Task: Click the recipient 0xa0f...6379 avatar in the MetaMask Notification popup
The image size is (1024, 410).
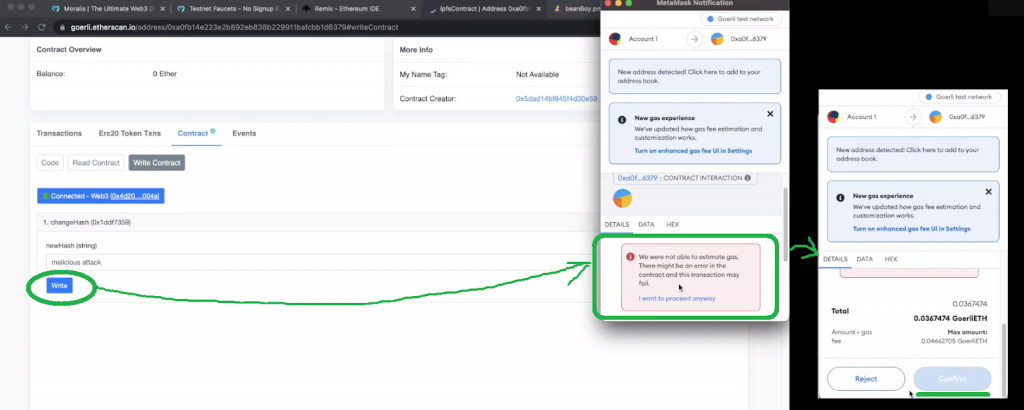Action: (717, 39)
